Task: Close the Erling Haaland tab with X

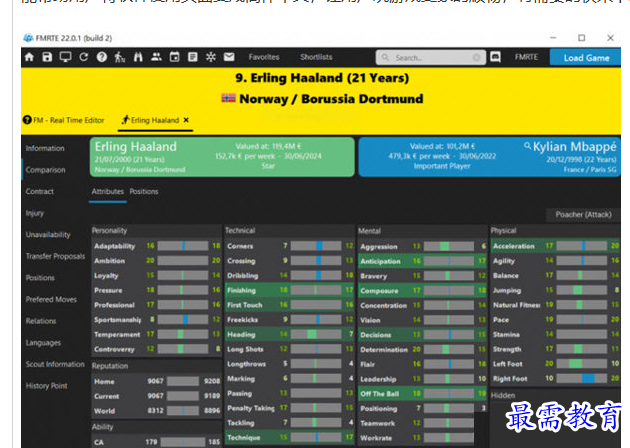Action: (186, 120)
